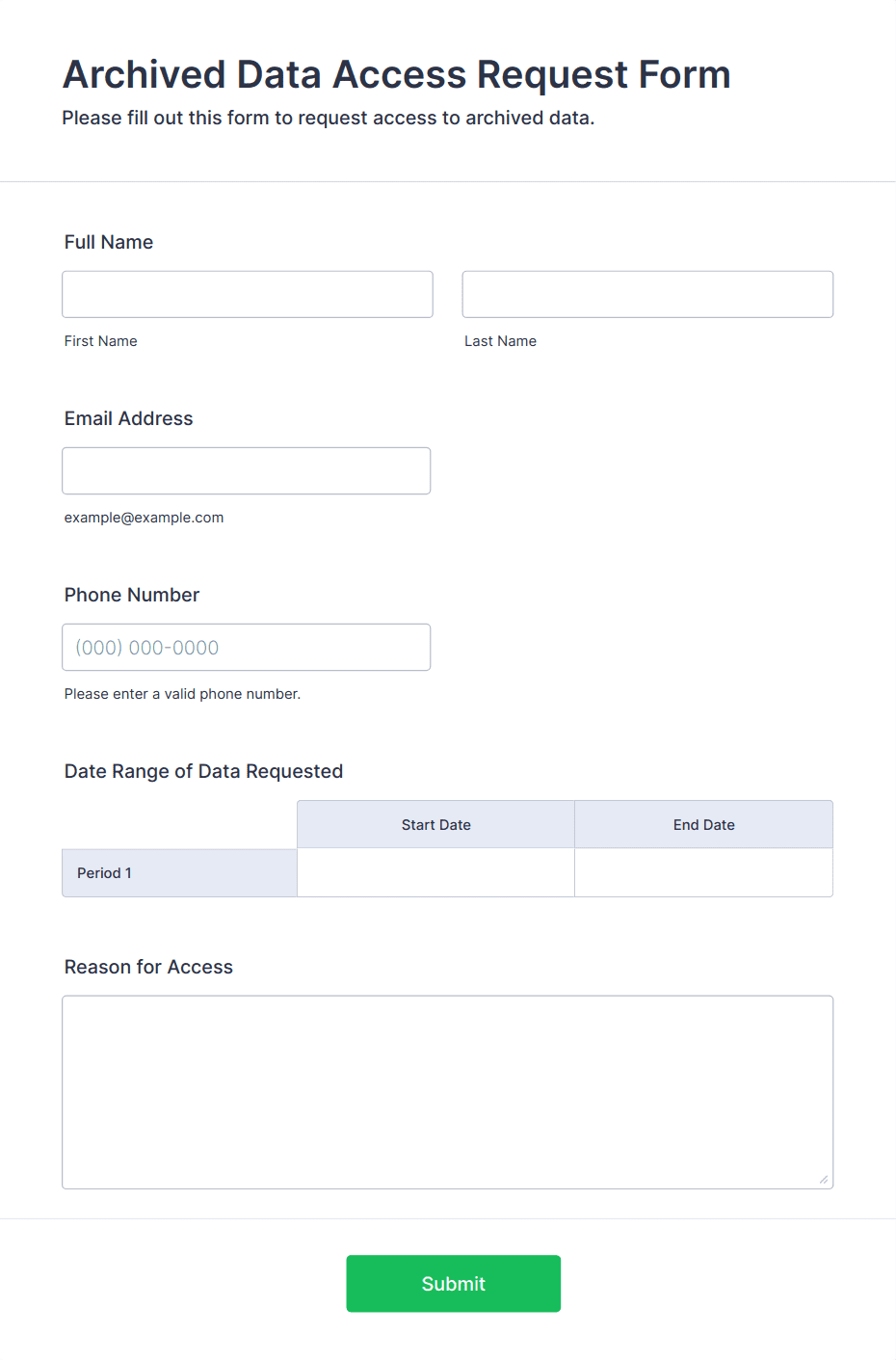This screenshot has height=1360, width=896.
Task: Select the Phone Number field
Action: click(x=247, y=647)
